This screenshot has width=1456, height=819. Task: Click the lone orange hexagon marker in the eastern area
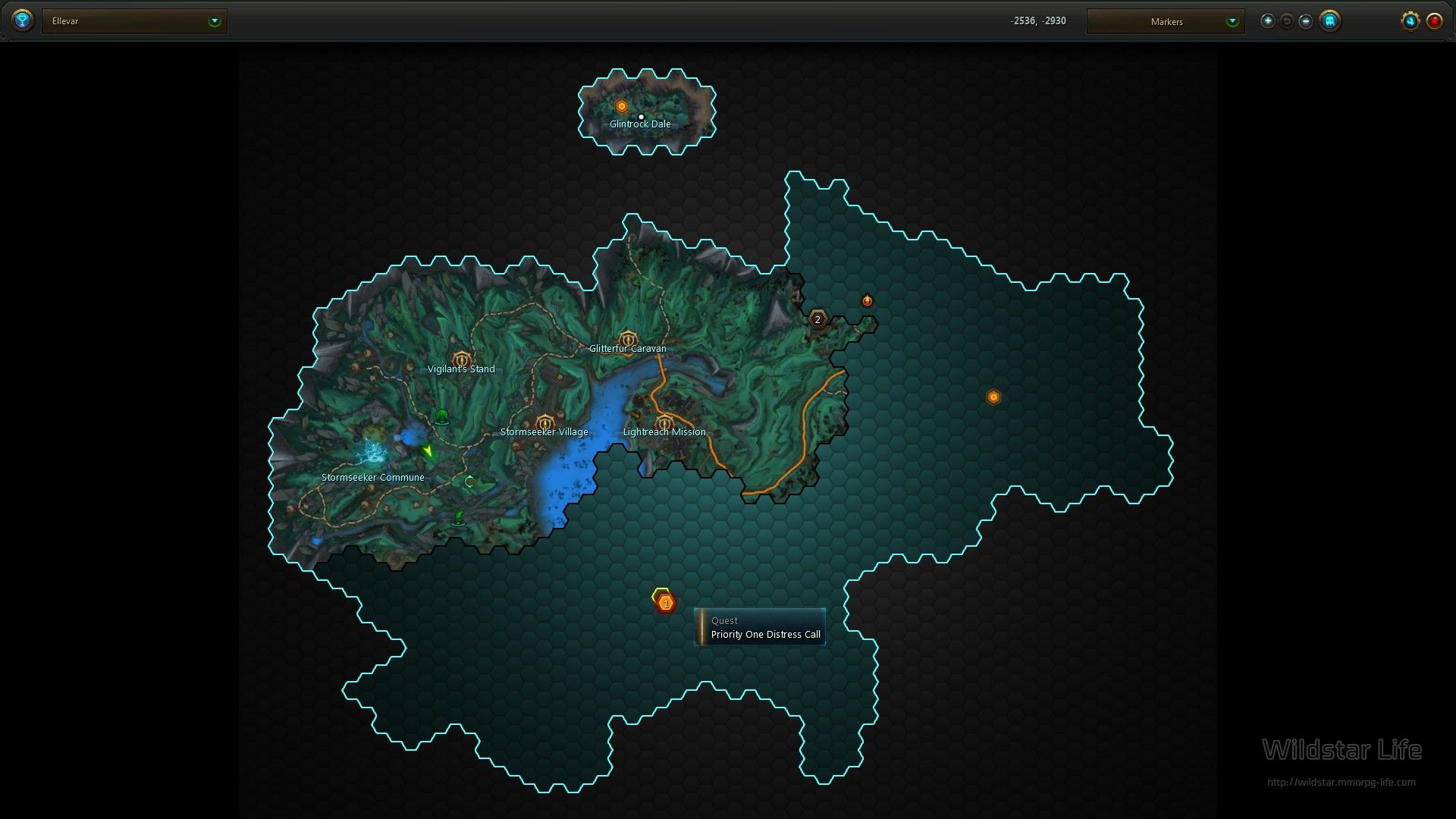point(993,397)
